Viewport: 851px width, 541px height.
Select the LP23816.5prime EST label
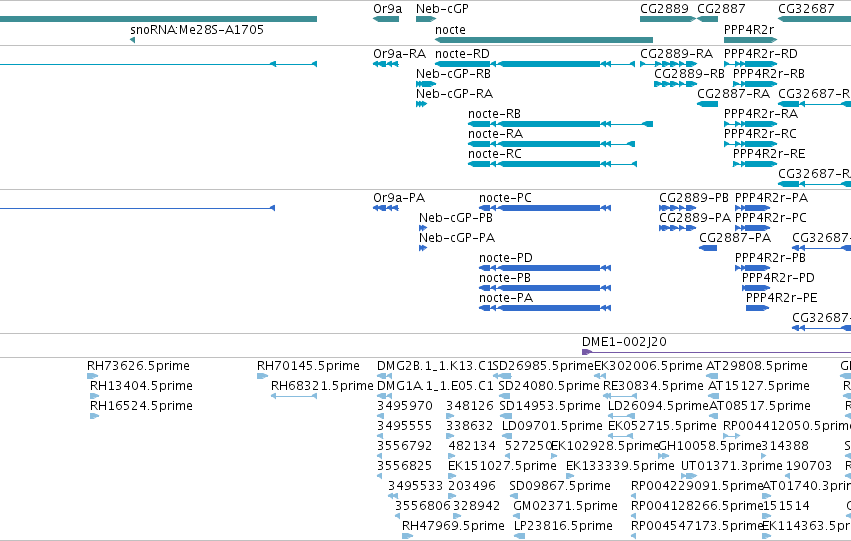[x=563, y=526]
